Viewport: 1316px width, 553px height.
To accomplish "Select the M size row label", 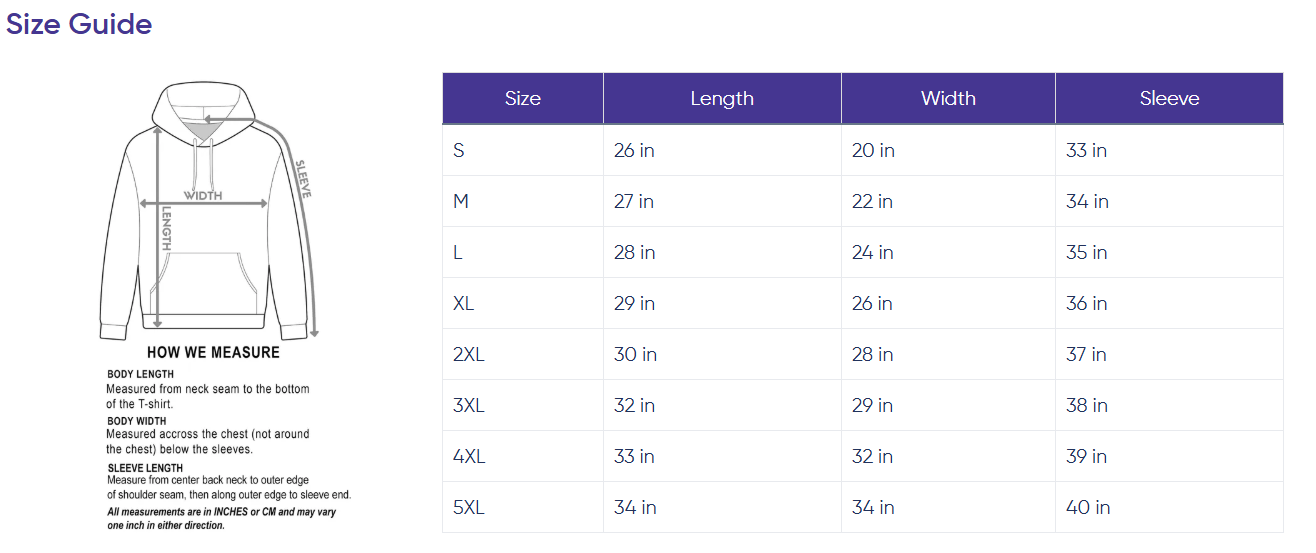I will coord(461,201).
